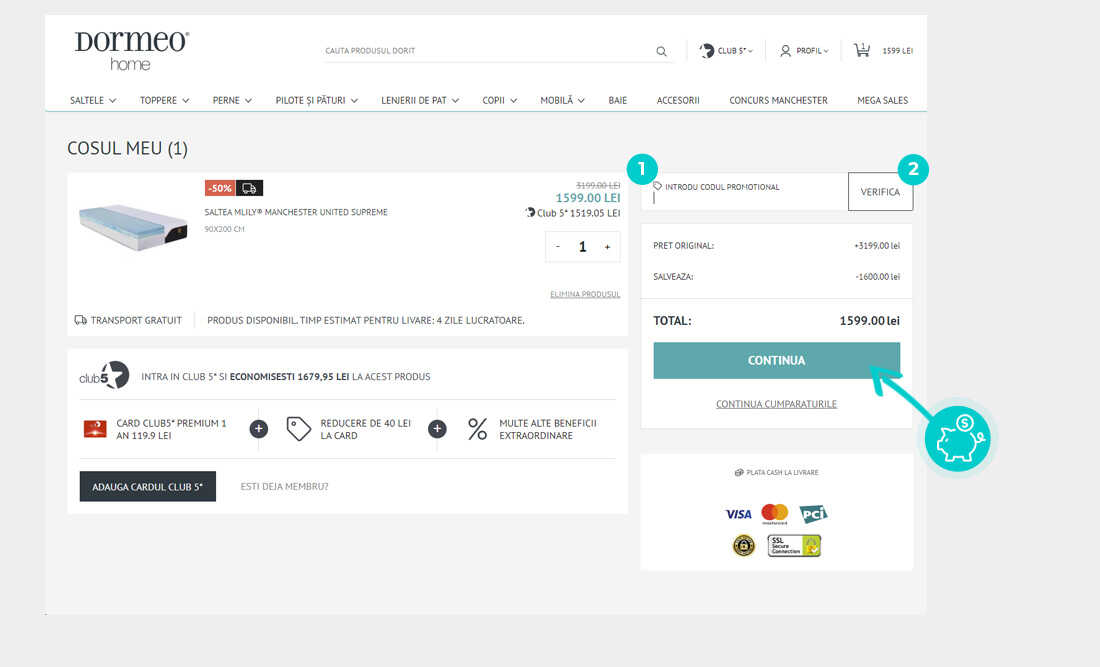Click the Mastercard payment logo
Image resolution: width=1100 pixels, height=667 pixels.
[774, 514]
